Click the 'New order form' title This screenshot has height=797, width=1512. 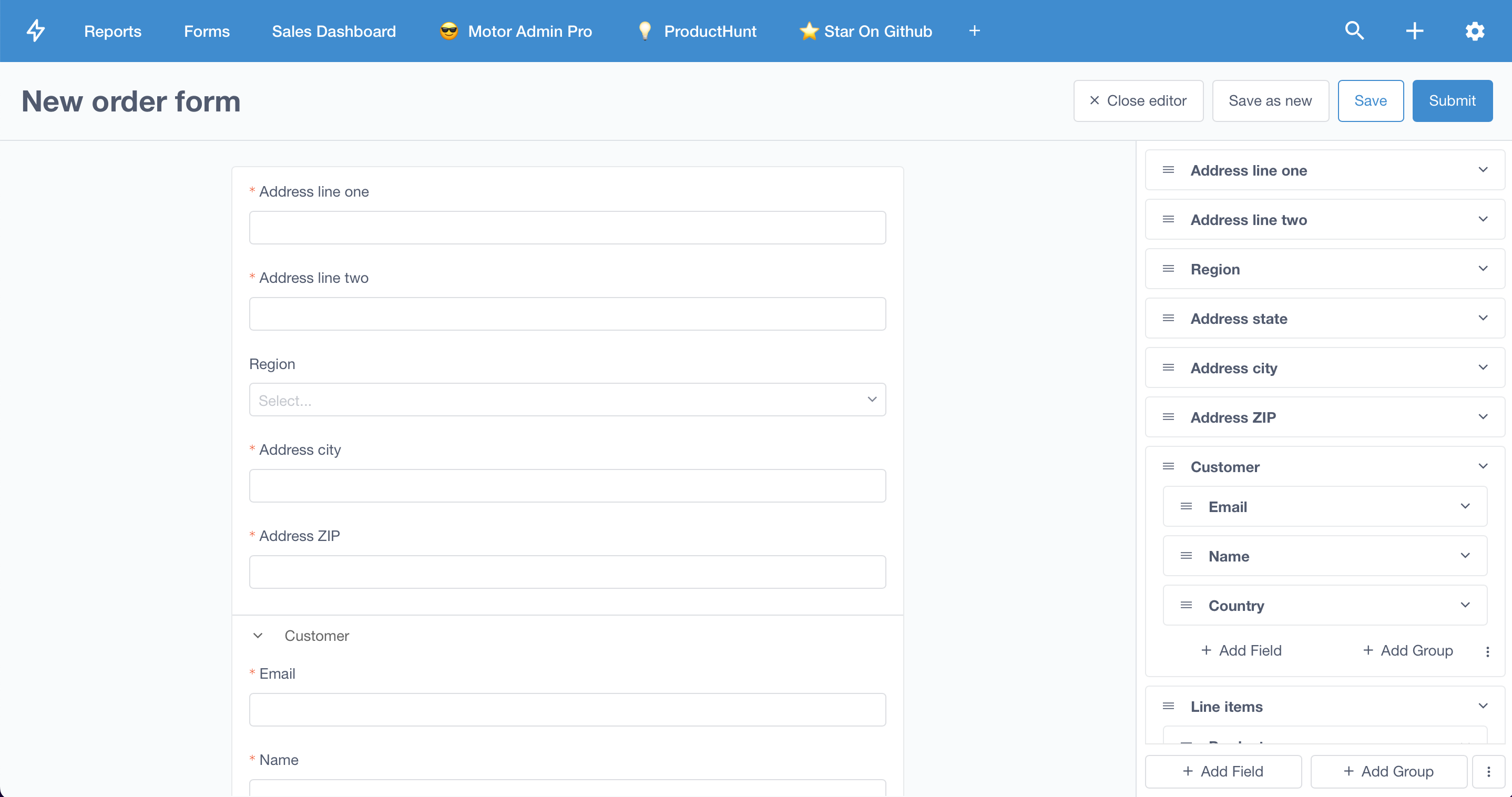tap(131, 101)
